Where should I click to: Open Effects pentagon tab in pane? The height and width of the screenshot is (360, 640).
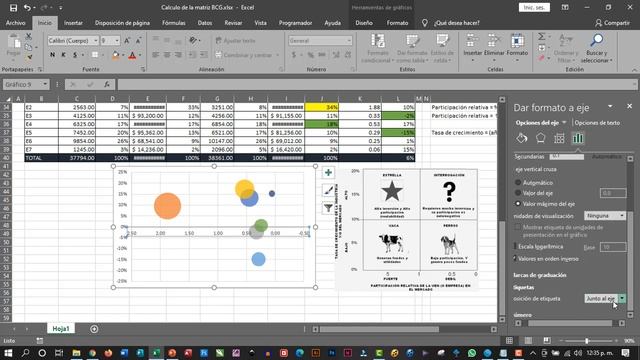tap(540, 138)
